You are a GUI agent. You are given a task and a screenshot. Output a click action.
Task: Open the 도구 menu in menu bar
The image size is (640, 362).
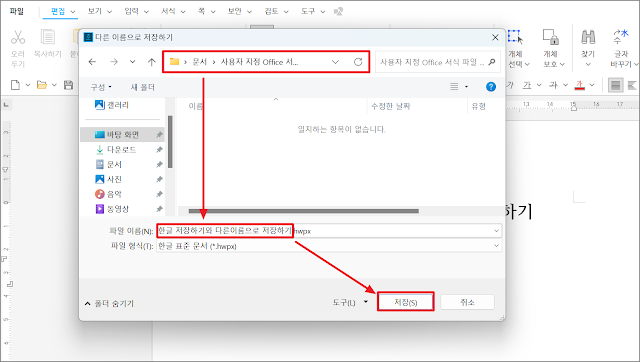308,11
